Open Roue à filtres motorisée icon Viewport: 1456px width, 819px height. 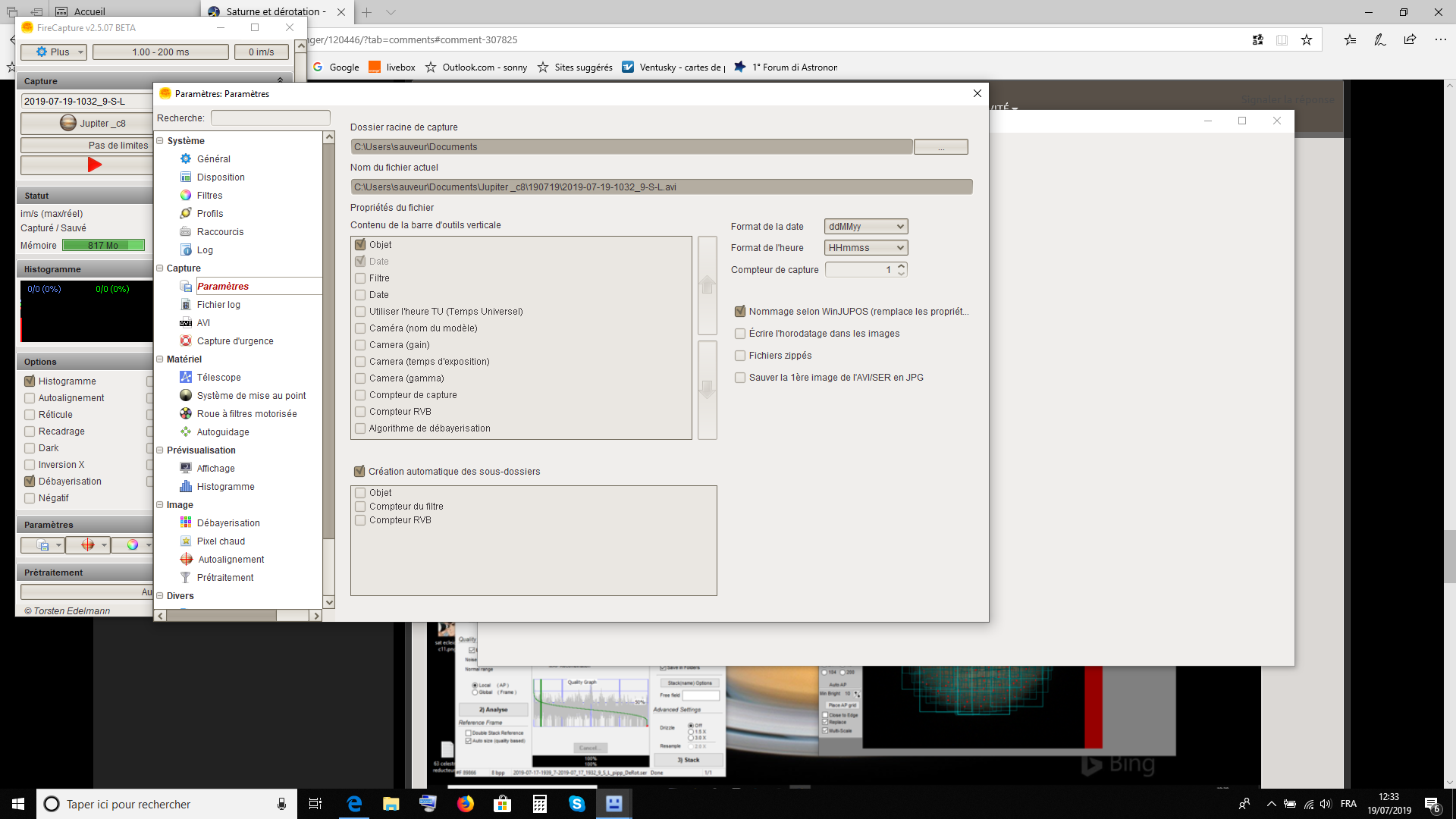pos(186,413)
